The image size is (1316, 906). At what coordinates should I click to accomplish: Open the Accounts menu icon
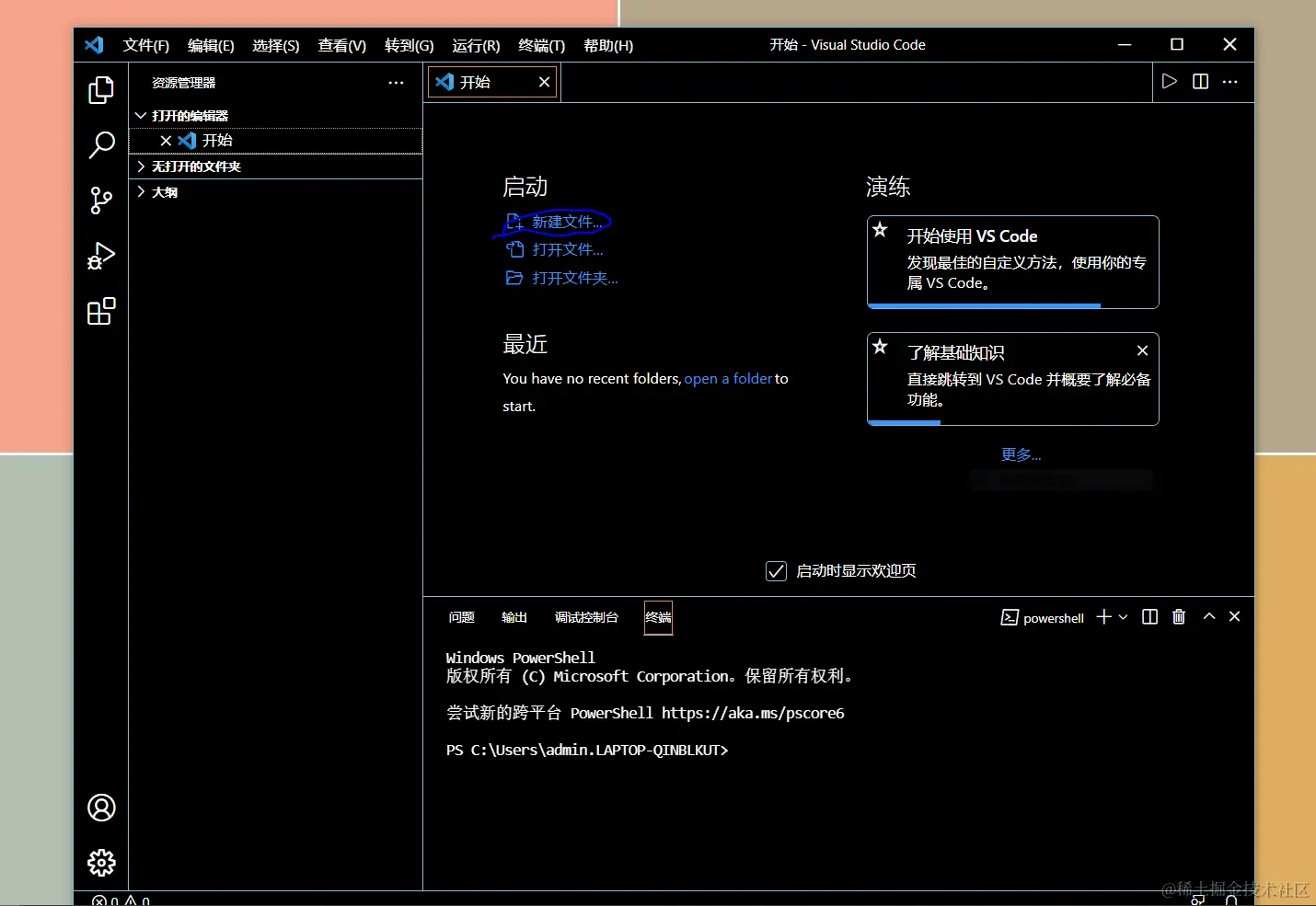[x=101, y=808]
